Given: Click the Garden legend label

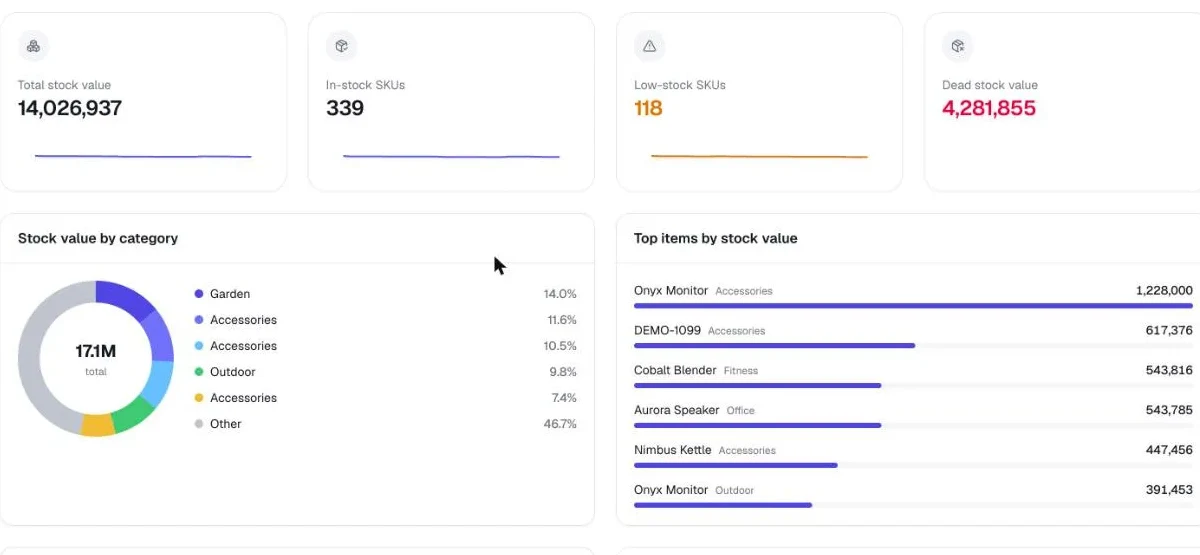Looking at the screenshot, I should coord(230,294).
